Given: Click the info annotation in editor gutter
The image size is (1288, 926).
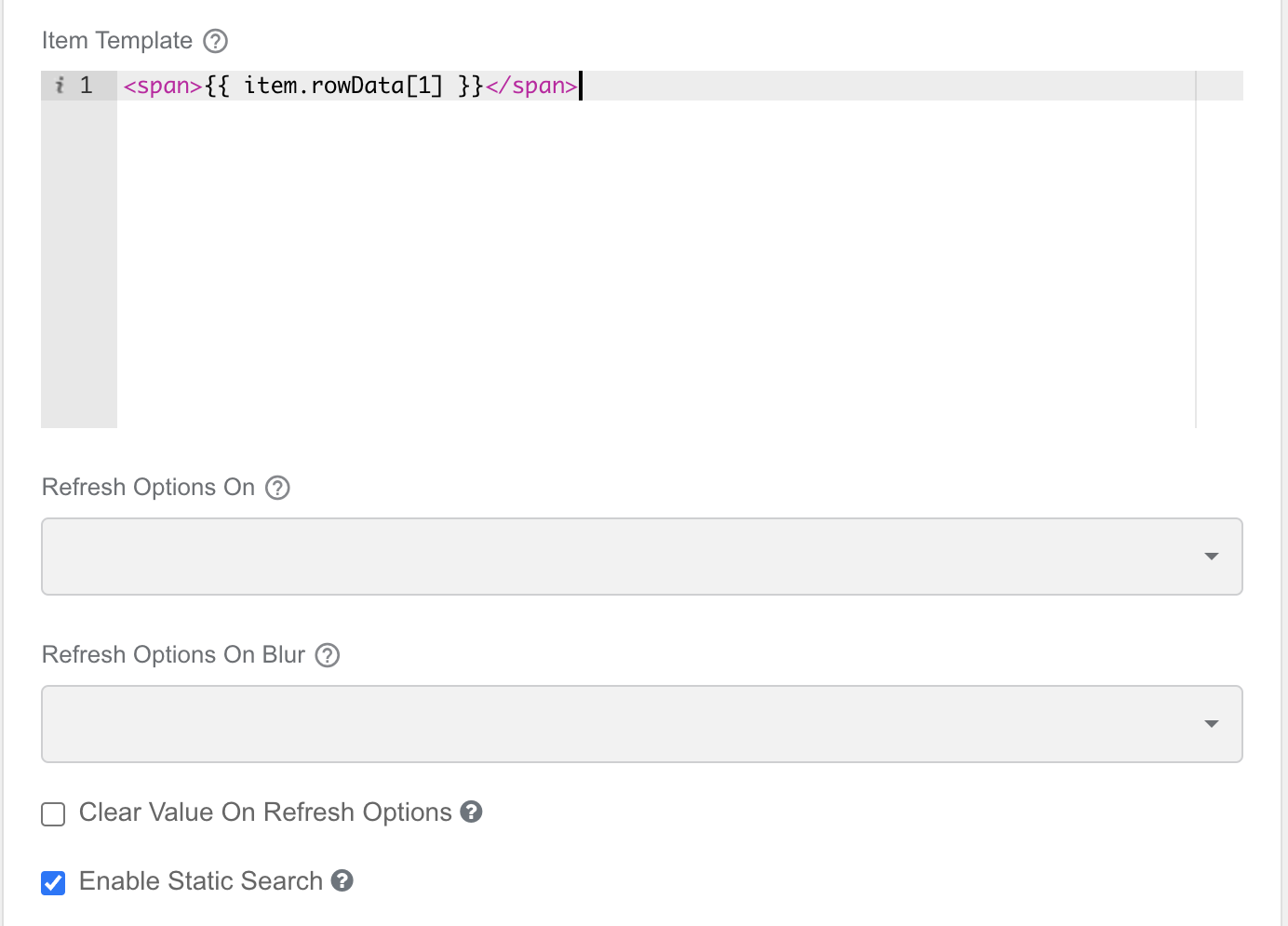Looking at the screenshot, I should tap(60, 86).
